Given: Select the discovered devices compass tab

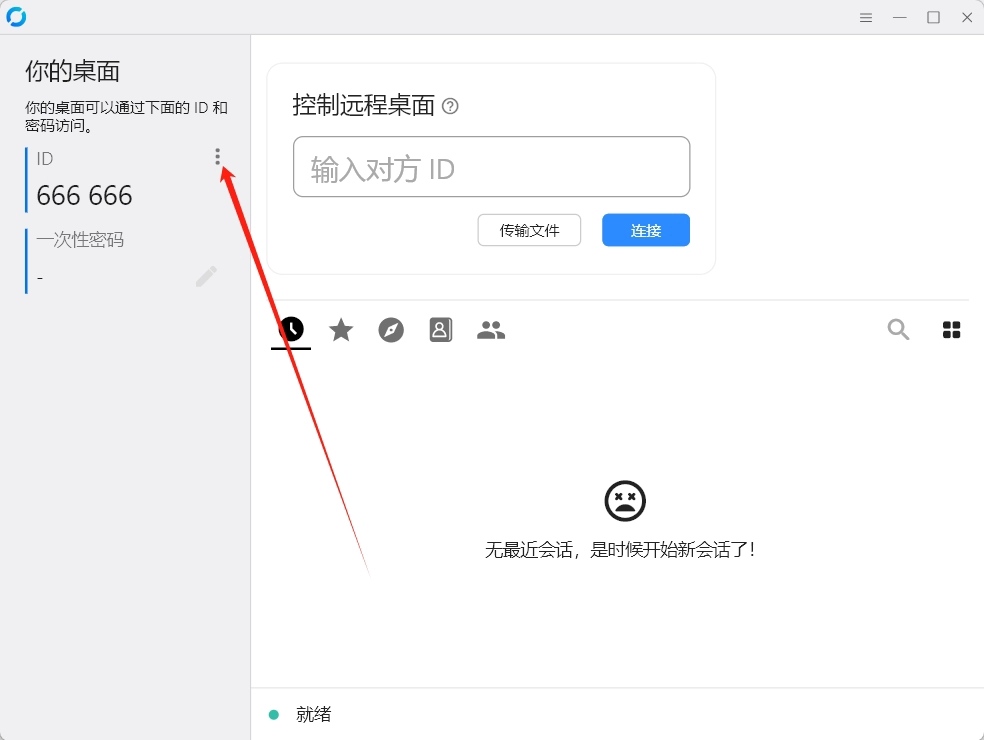Looking at the screenshot, I should pyautogui.click(x=391, y=330).
